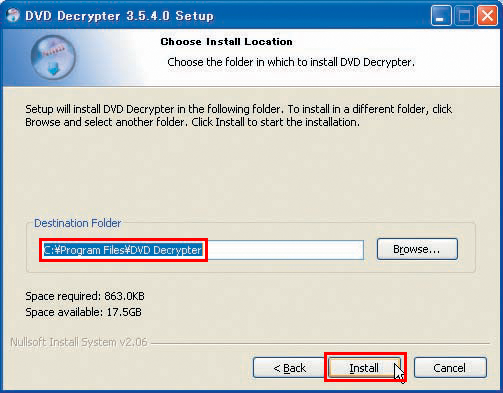This screenshot has width=503, height=393.
Task: Click the 'Destination Folder' group label
Action: coord(78,223)
